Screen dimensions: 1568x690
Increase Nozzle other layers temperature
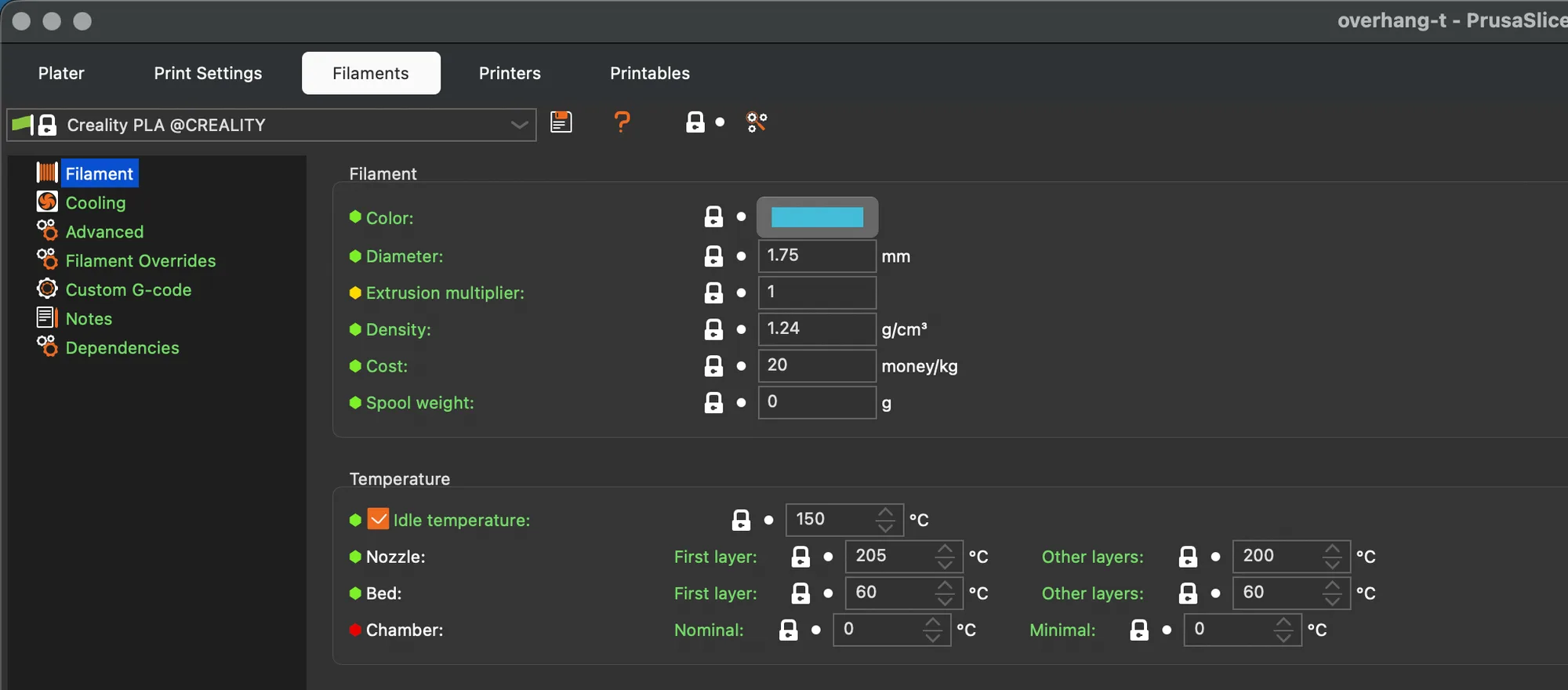(x=1332, y=549)
